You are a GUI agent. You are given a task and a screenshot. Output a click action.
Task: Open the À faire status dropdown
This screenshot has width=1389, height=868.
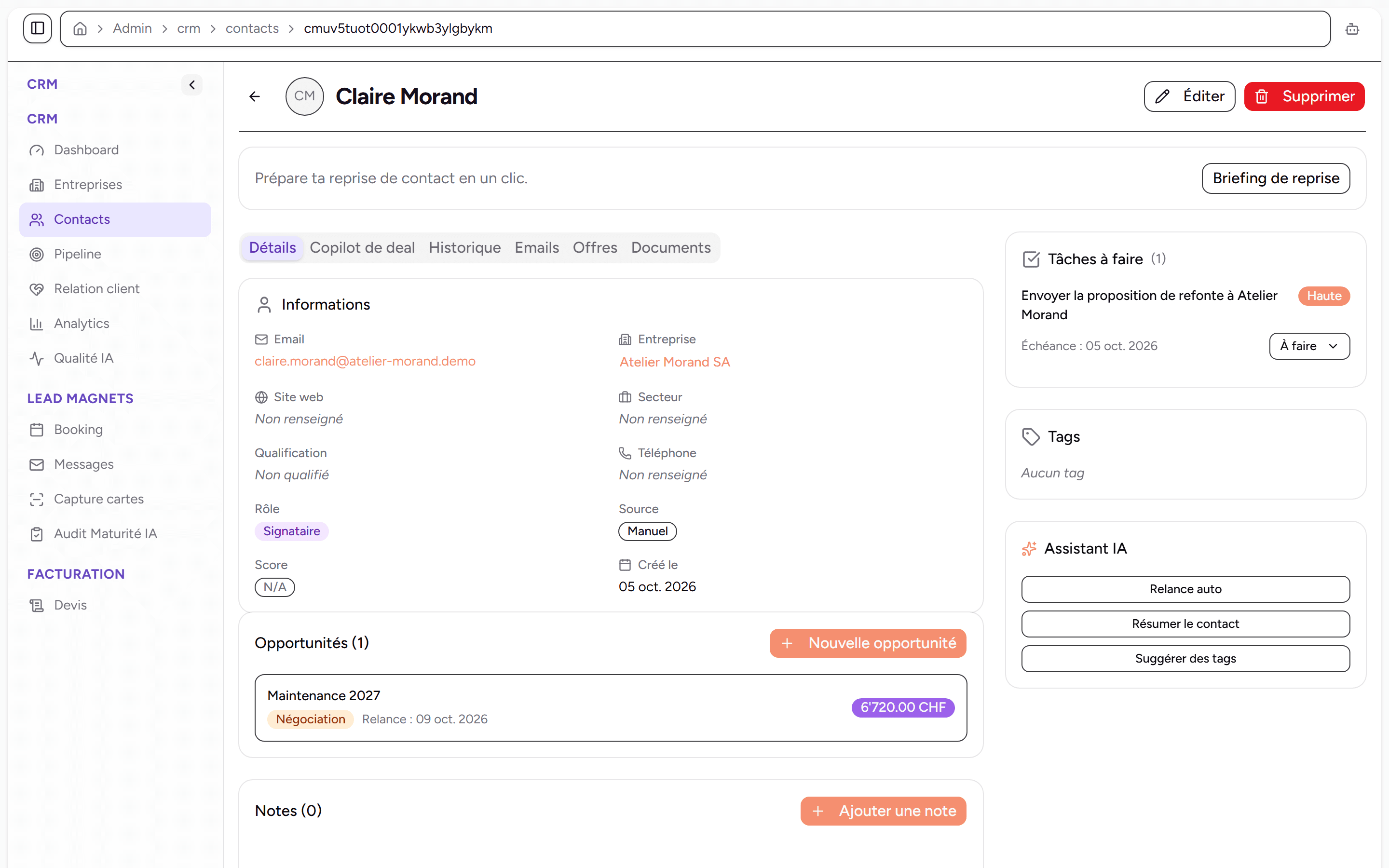pyautogui.click(x=1309, y=346)
